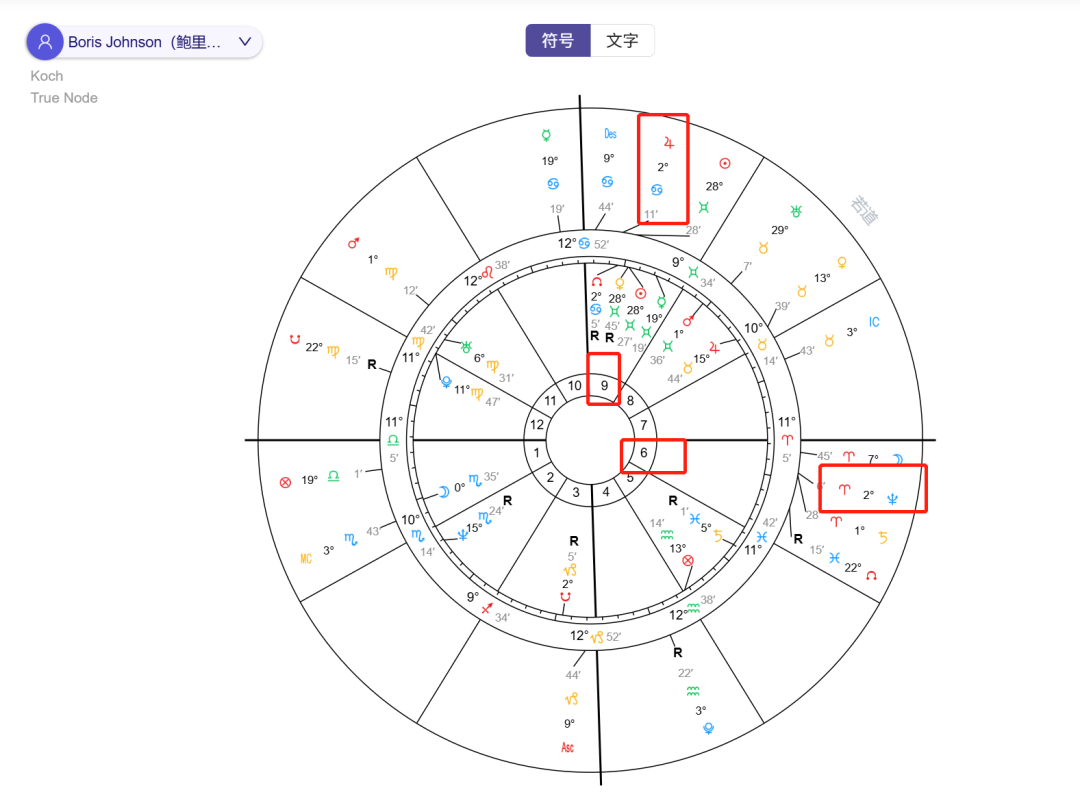Click house number 6 in the red box
The width and height of the screenshot is (1080, 803).
click(644, 454)
